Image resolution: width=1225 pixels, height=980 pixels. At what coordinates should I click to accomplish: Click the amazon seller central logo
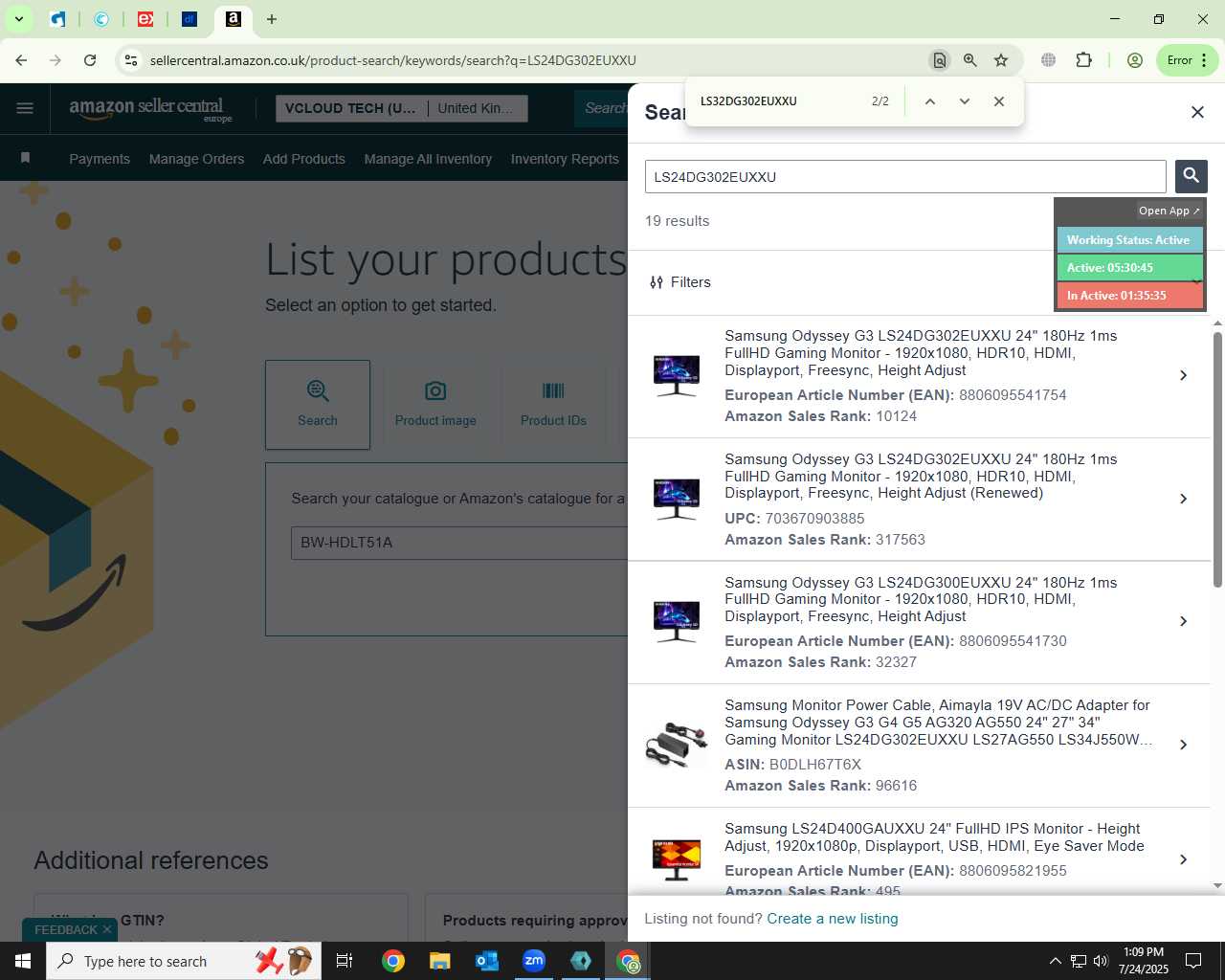point(150,108)
